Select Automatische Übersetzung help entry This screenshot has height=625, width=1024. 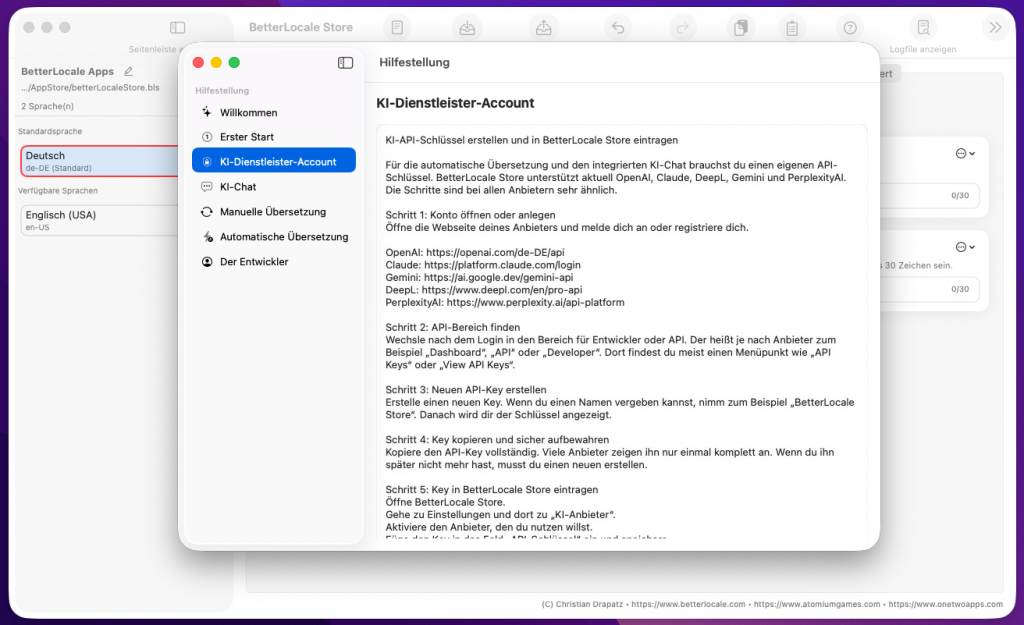tap(284, 237)
